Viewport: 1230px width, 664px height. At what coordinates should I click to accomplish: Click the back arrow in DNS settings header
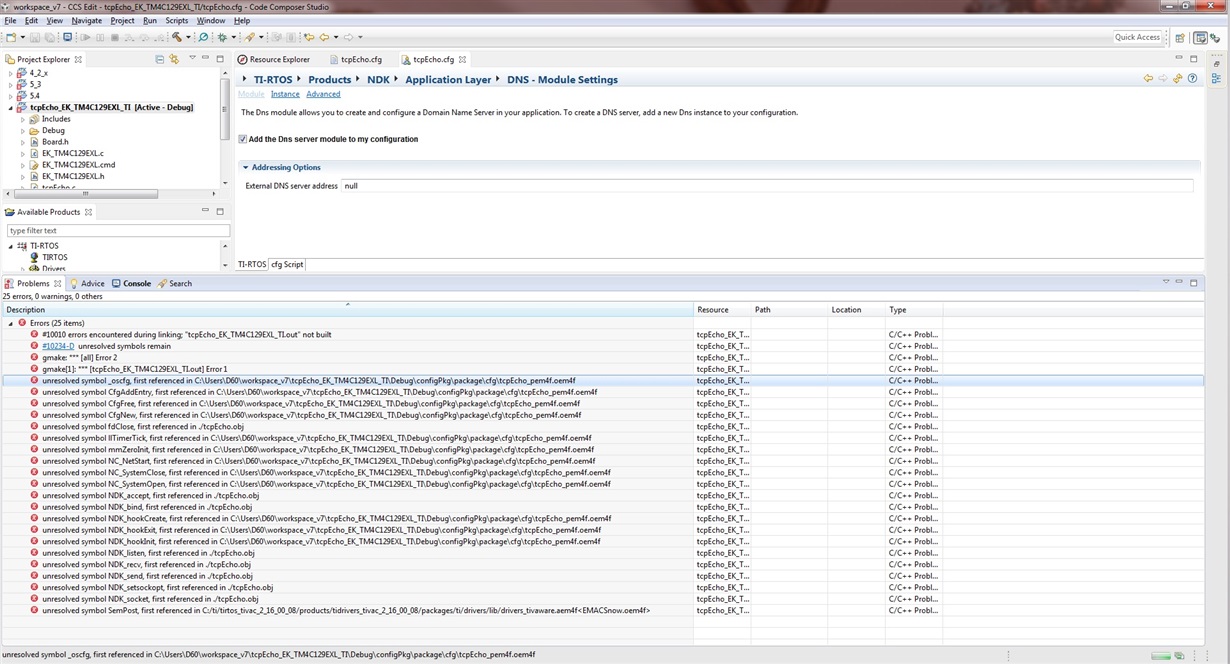1148,79
